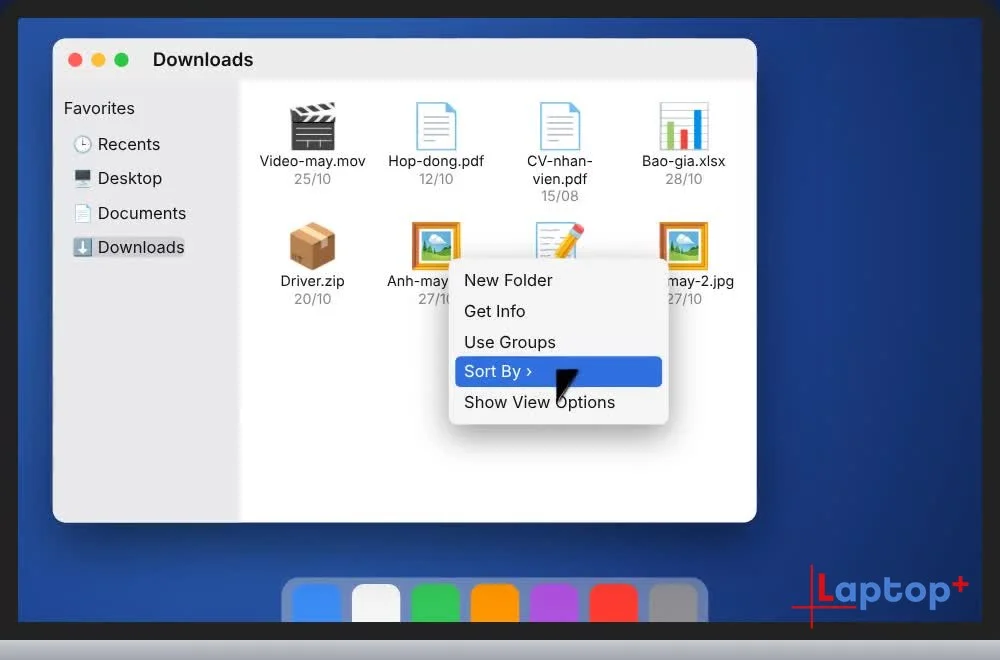Screen dimensions: 1000x660
Task: Select the Bao-gia.xlsx chart icon
Action: tap(684, 126)
